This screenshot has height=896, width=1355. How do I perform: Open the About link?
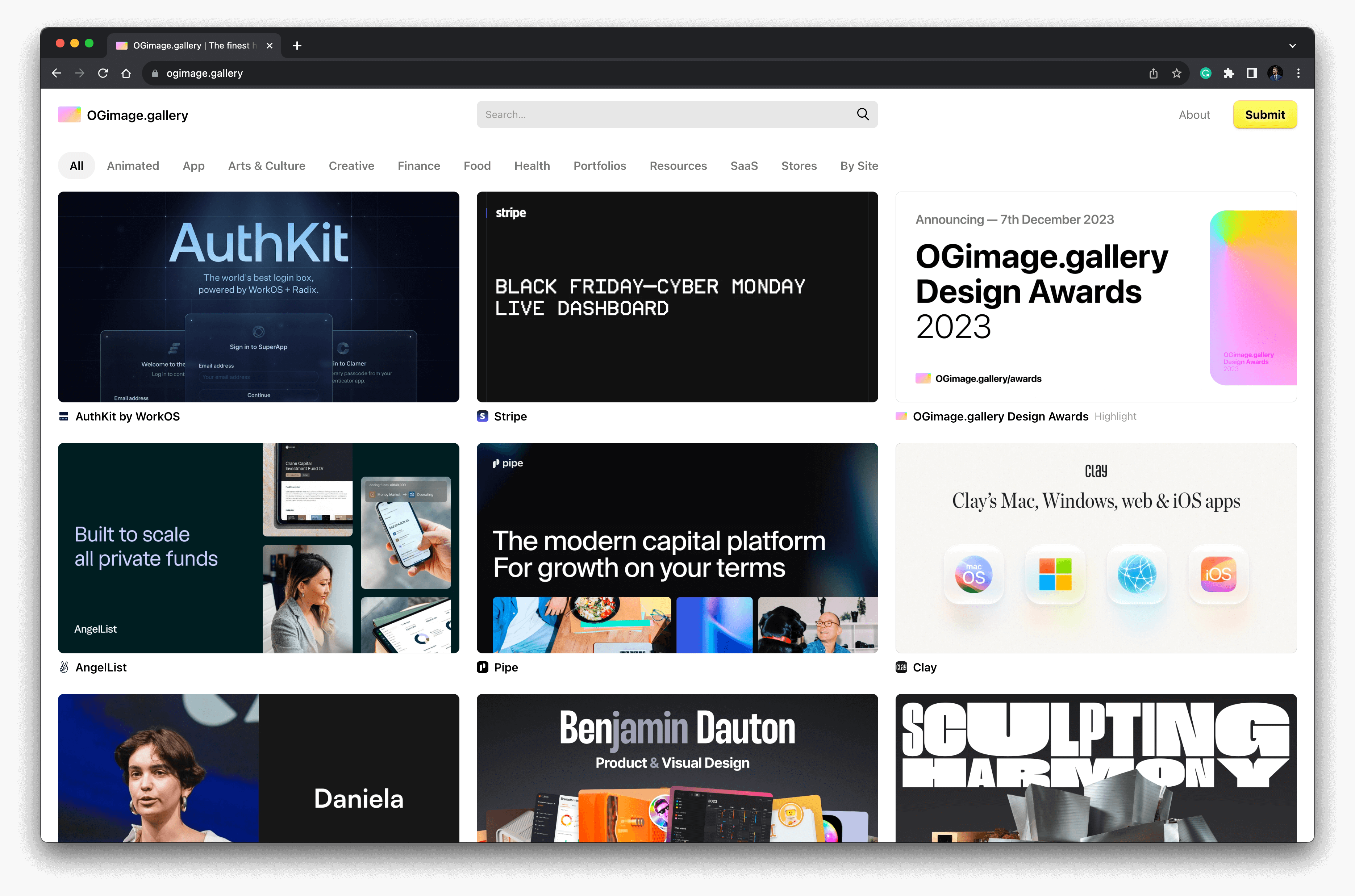(x=1194, y=115)
